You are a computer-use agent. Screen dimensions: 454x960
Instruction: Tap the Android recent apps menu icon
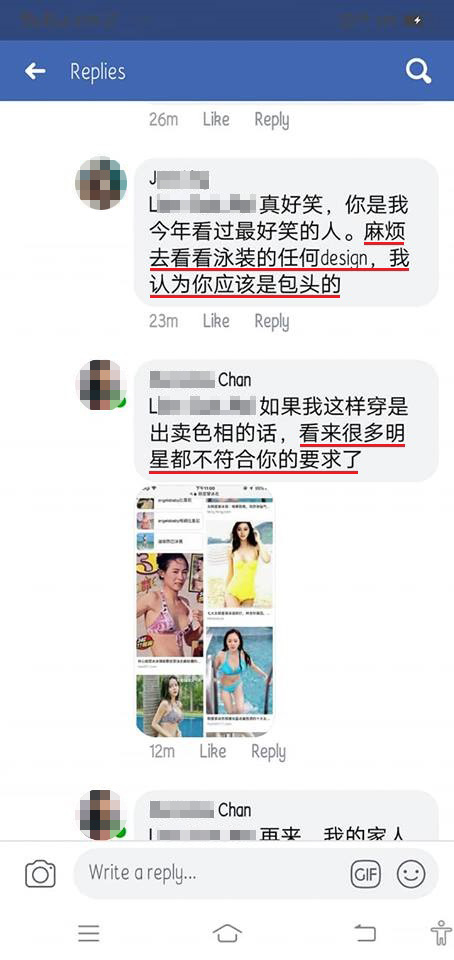click(89, 932)
